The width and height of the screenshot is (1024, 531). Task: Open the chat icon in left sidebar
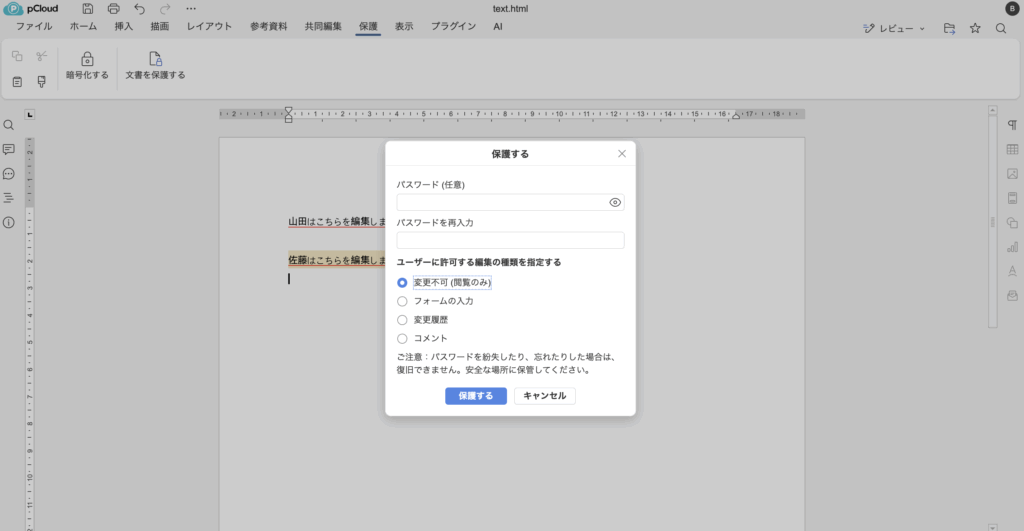[x=8, y=174]
